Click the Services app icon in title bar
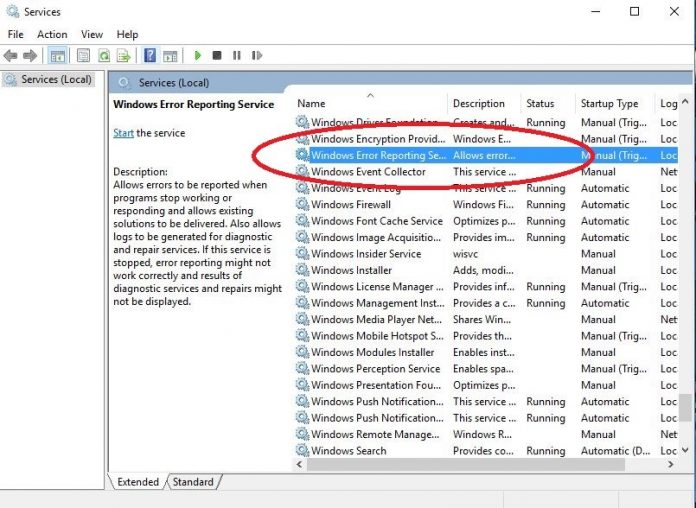 pos(12,12)
